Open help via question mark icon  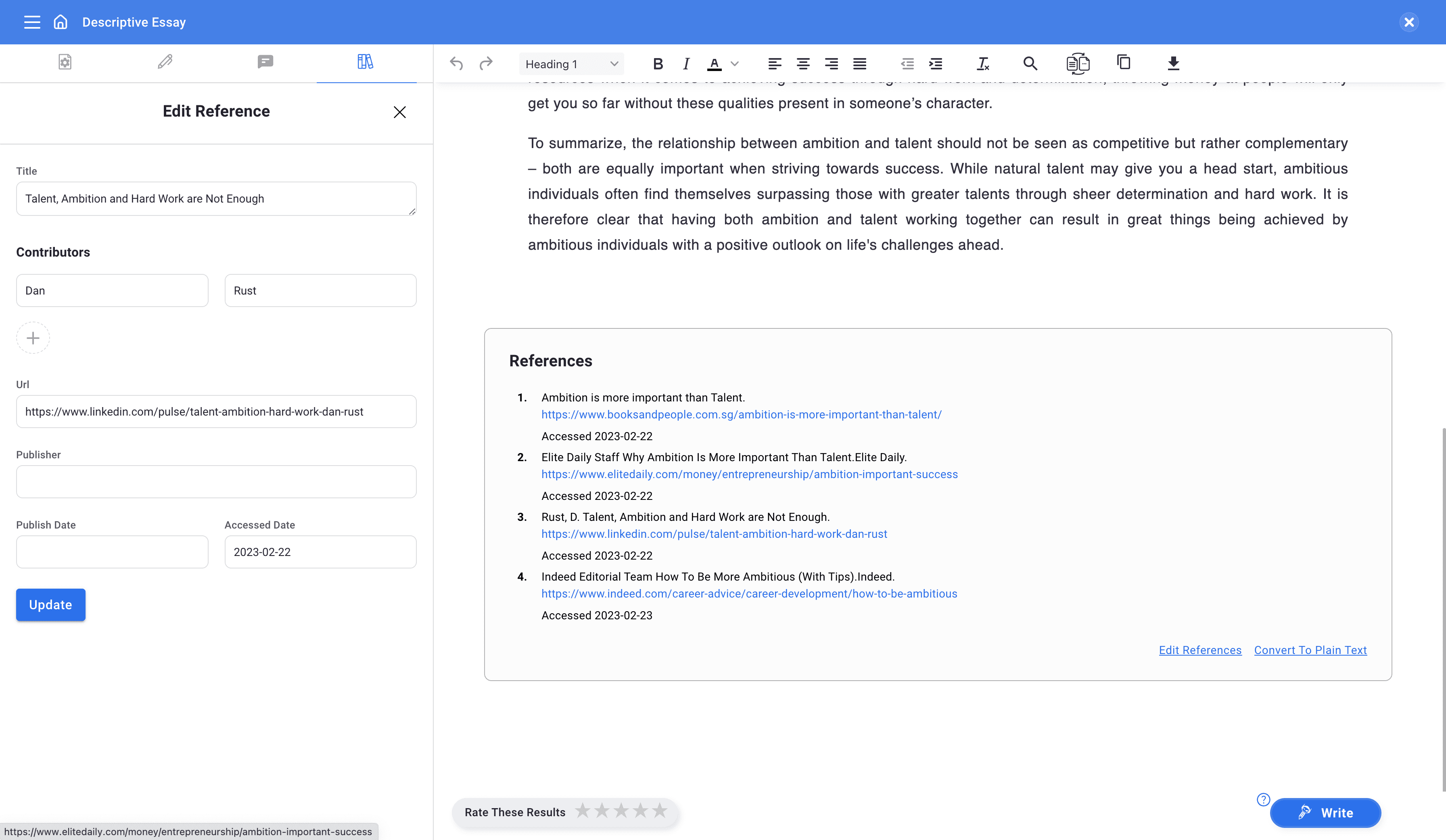click(x=1263, y=800)
